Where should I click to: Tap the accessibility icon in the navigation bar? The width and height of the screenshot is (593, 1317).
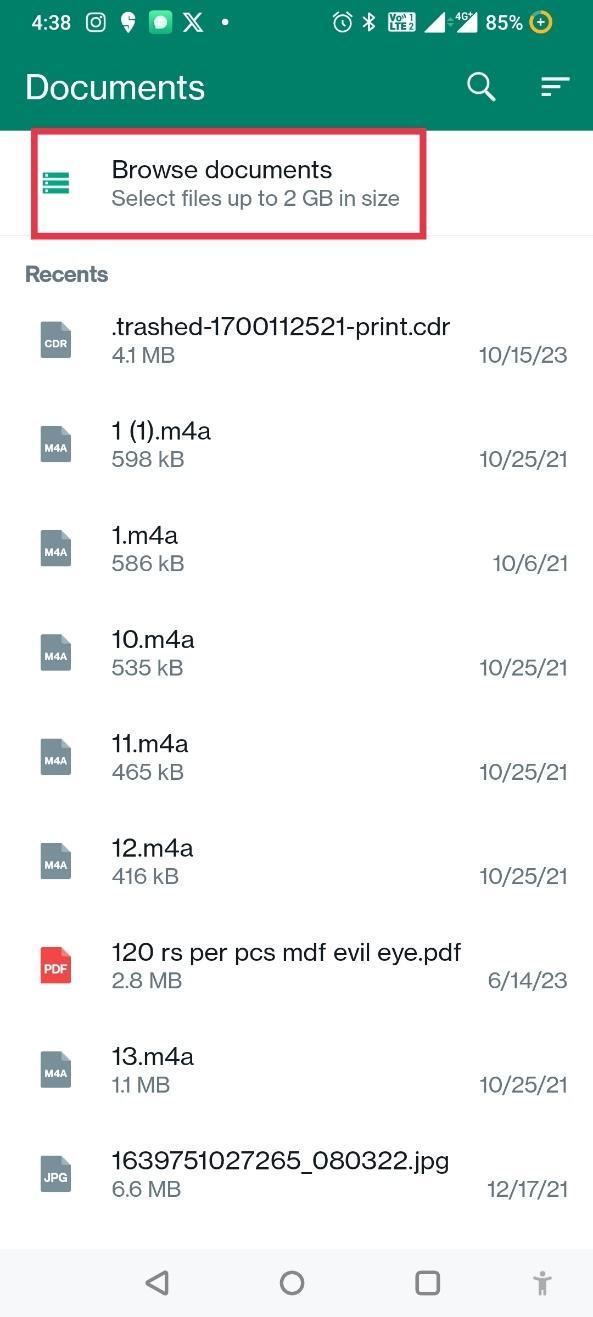tap(542, 1282)
